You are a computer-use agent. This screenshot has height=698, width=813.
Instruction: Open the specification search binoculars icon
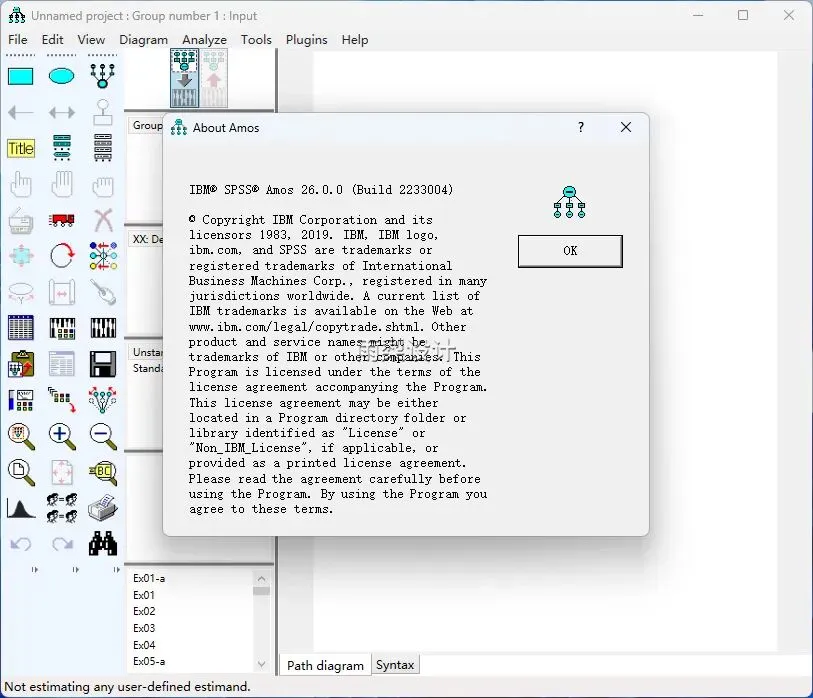(103, 543)
